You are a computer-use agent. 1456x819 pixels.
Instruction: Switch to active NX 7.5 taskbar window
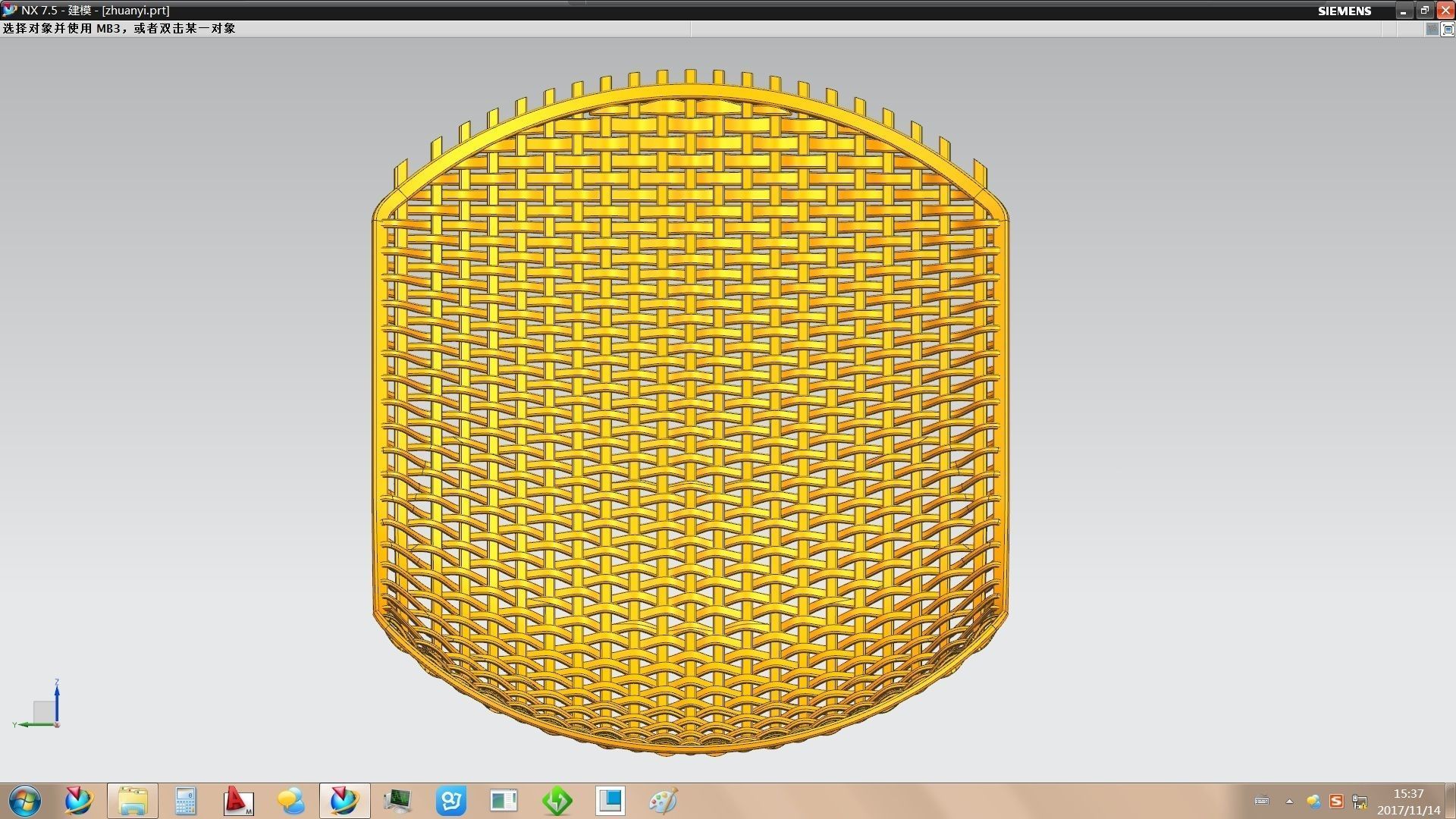344,801
